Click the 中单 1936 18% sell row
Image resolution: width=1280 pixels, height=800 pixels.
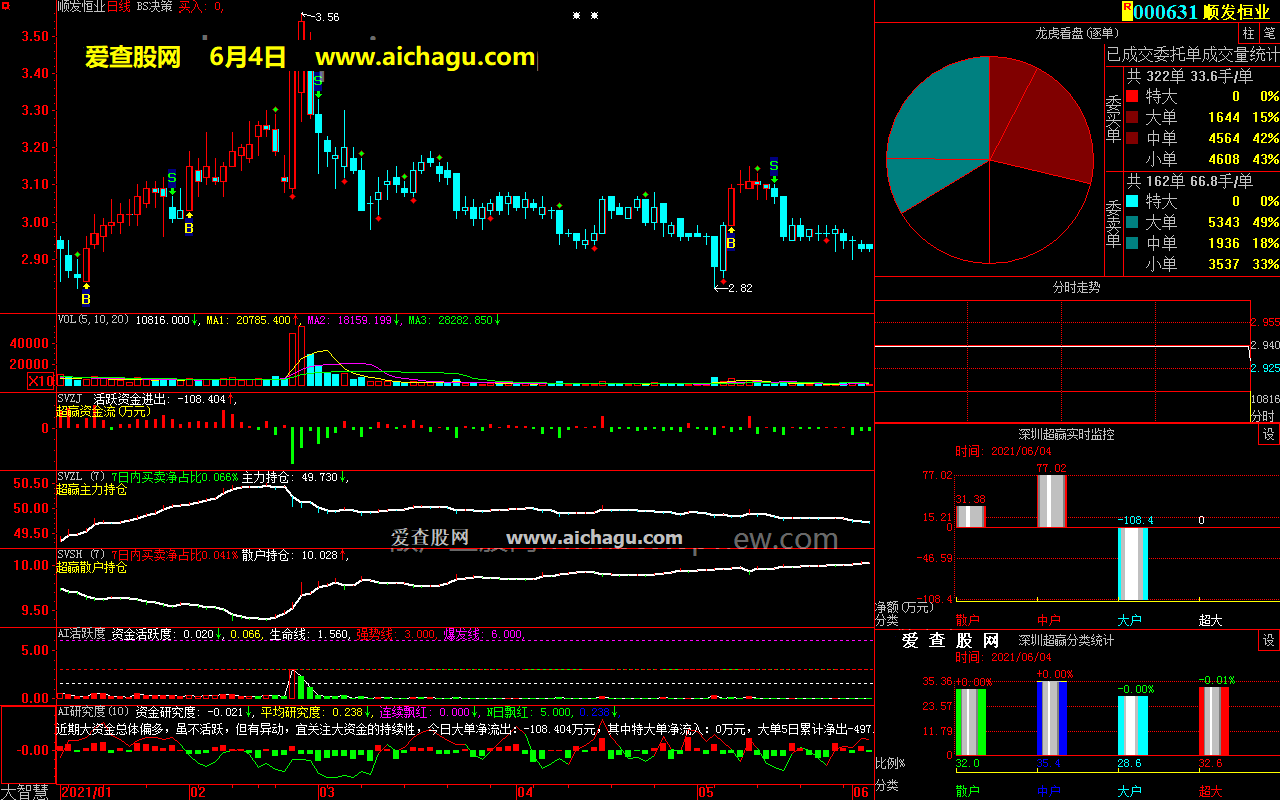[1202, 243]
